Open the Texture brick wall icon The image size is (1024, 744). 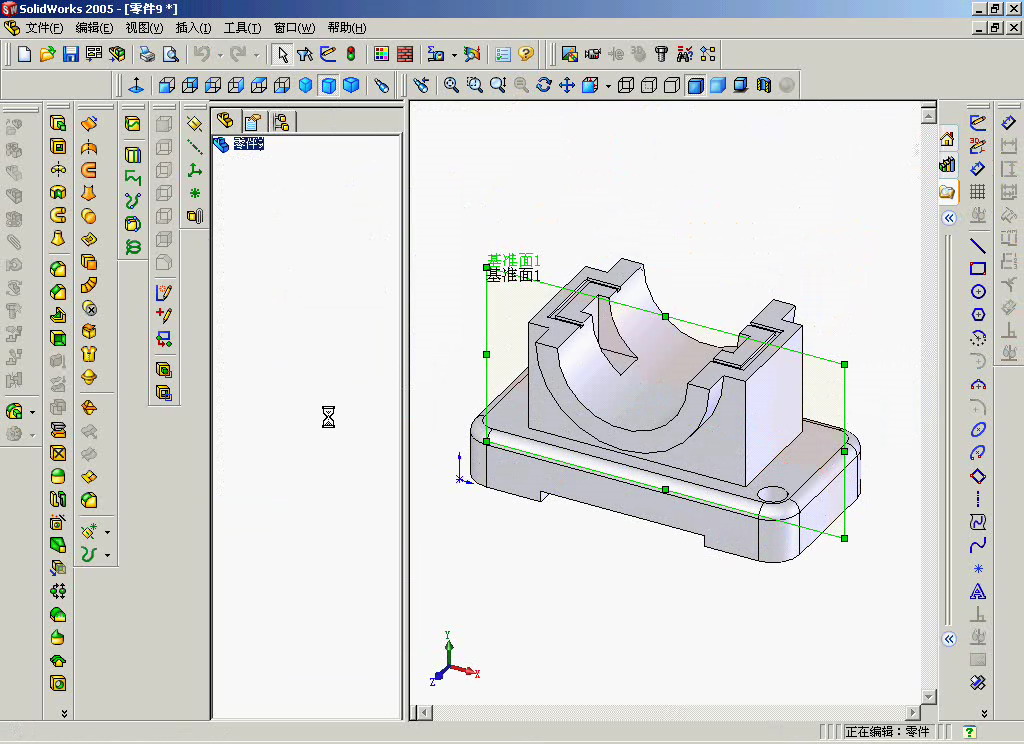pyautogui.click(x=405, y=54)
